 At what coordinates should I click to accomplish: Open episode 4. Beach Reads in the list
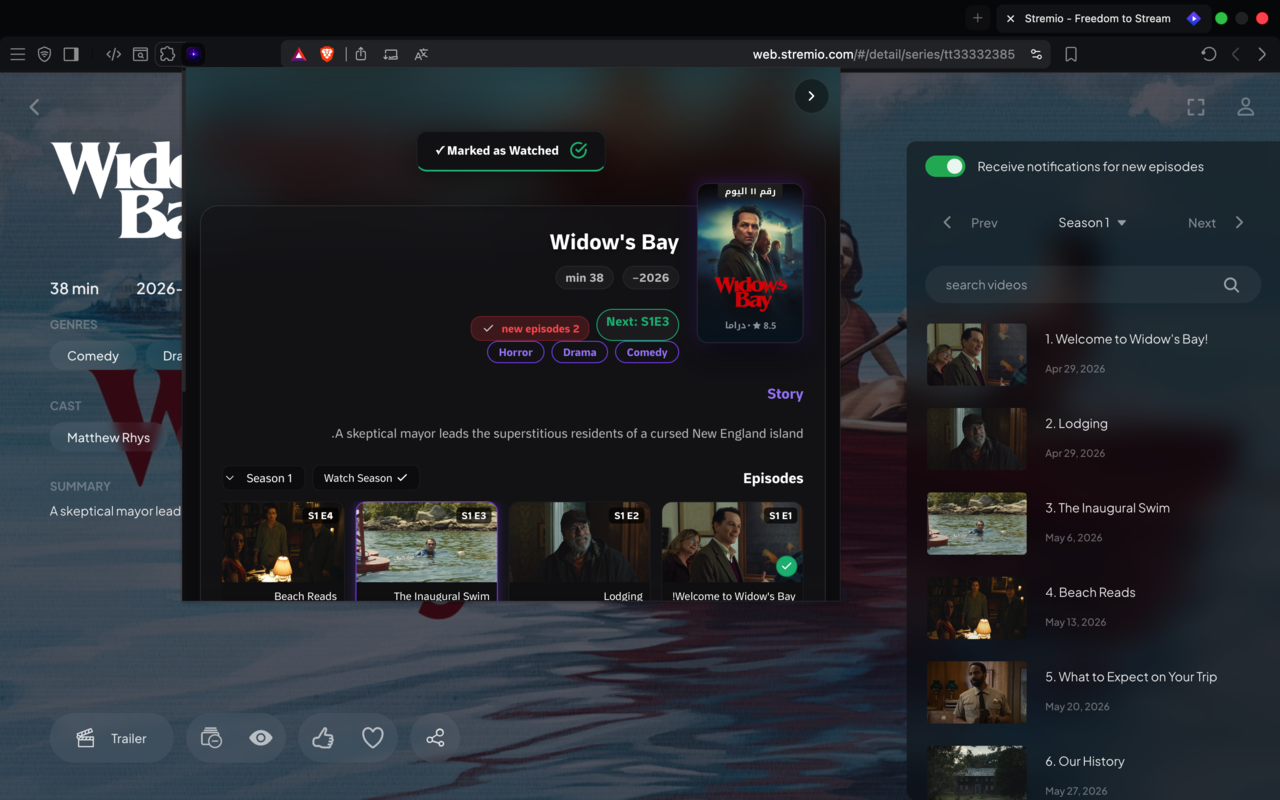tap(1093, 607)
